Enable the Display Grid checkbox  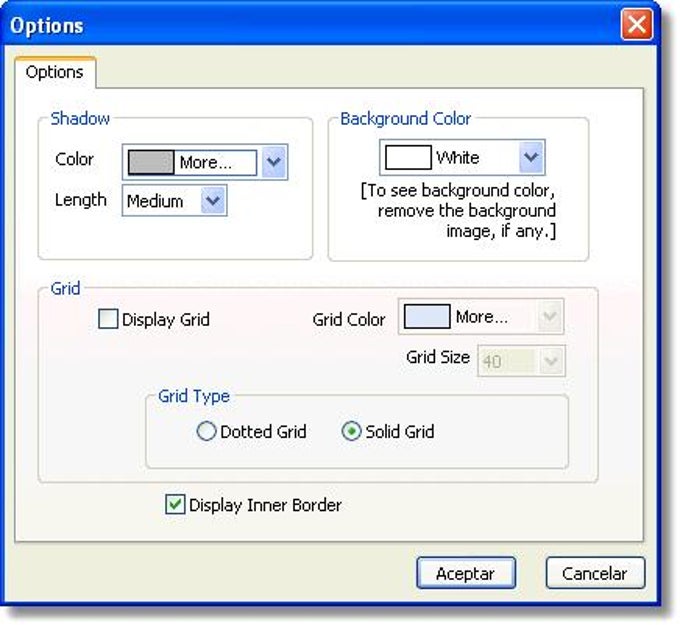tap(108, 319)
